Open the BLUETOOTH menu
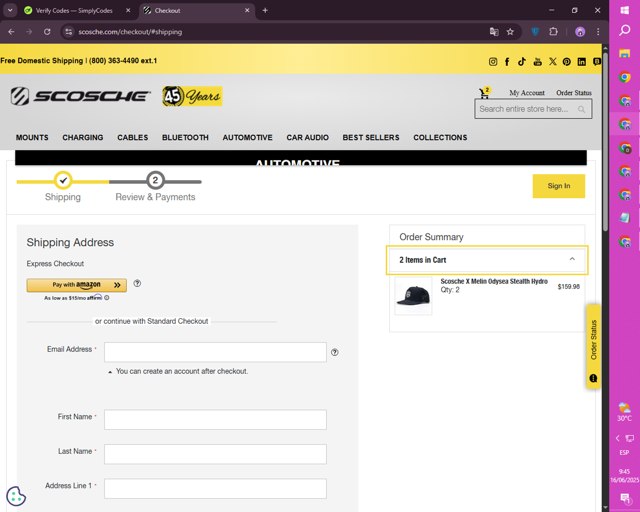The image size is (640, 512). [185, 138]
